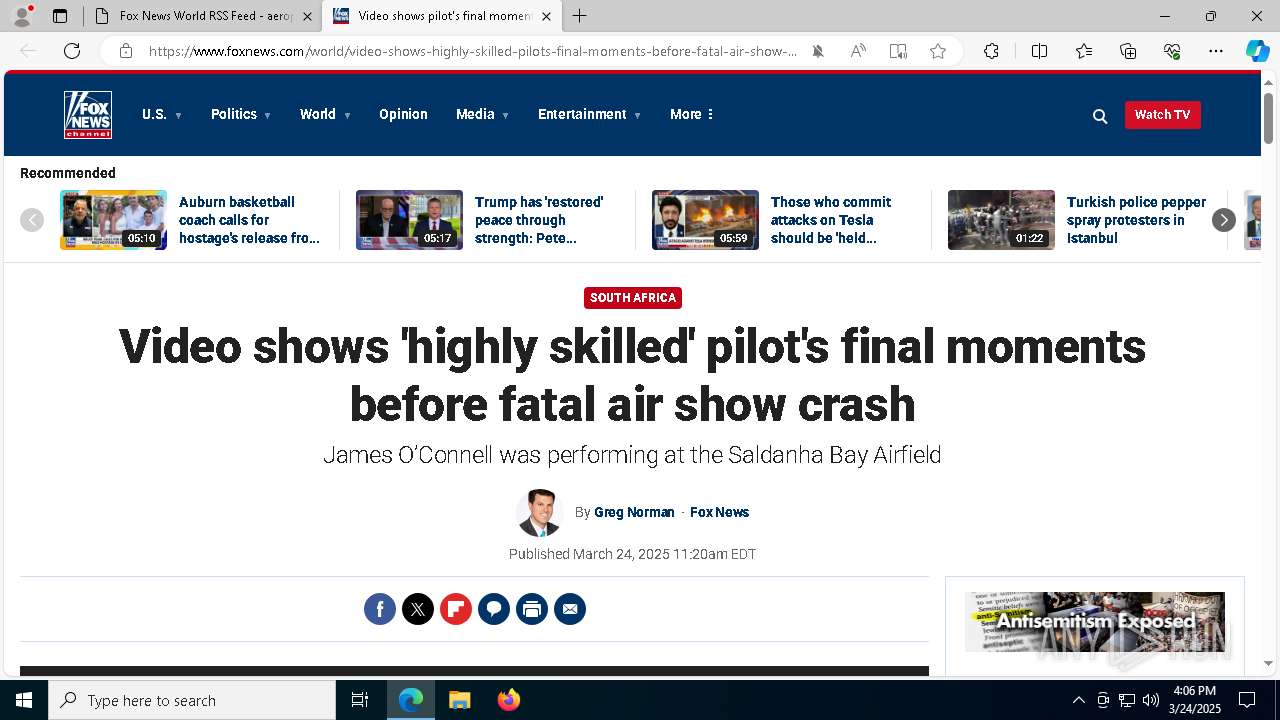Open Browser essentials heart icon

1172,51
